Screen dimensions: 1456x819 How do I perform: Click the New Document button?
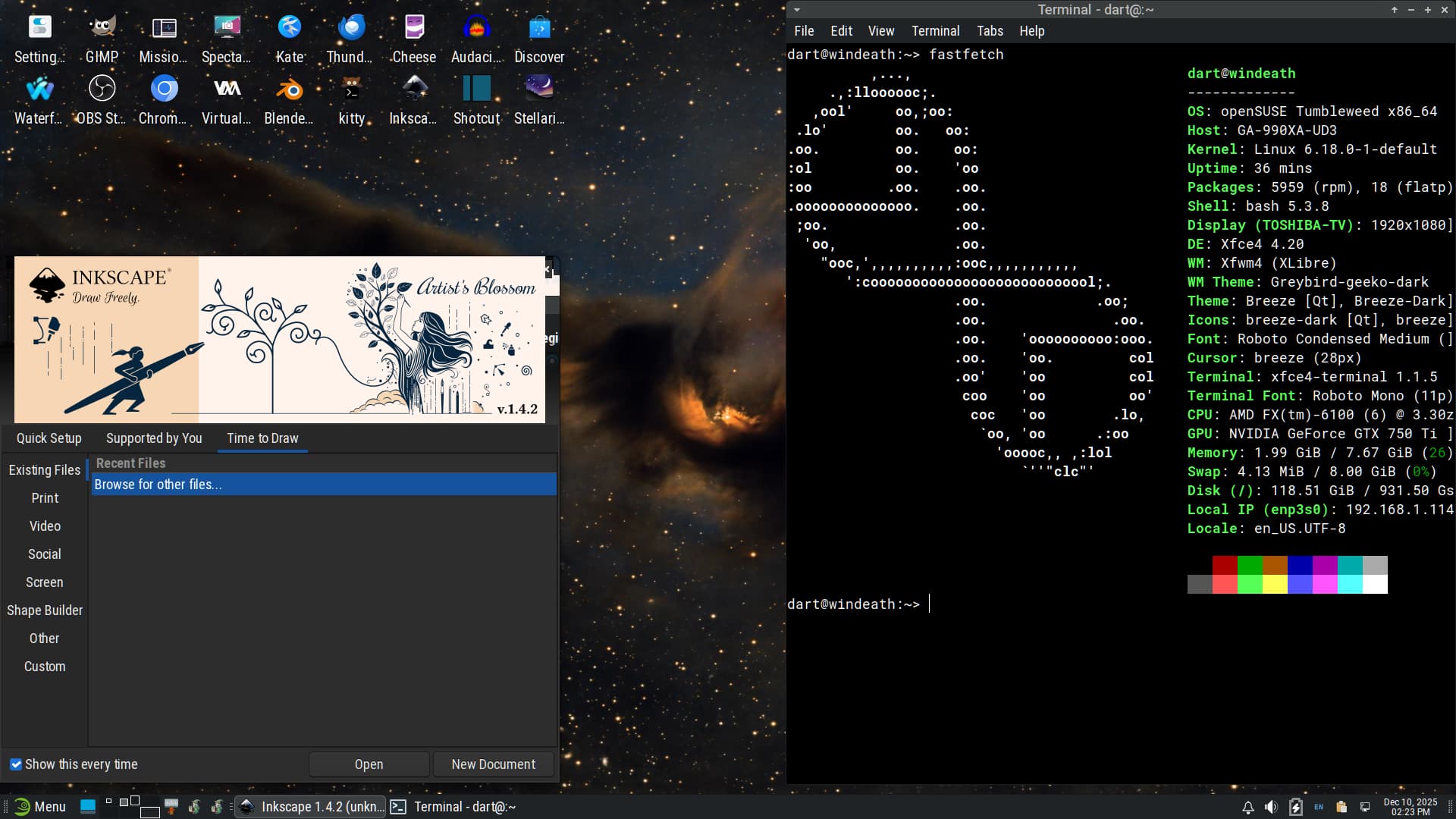tap(493, 764)
